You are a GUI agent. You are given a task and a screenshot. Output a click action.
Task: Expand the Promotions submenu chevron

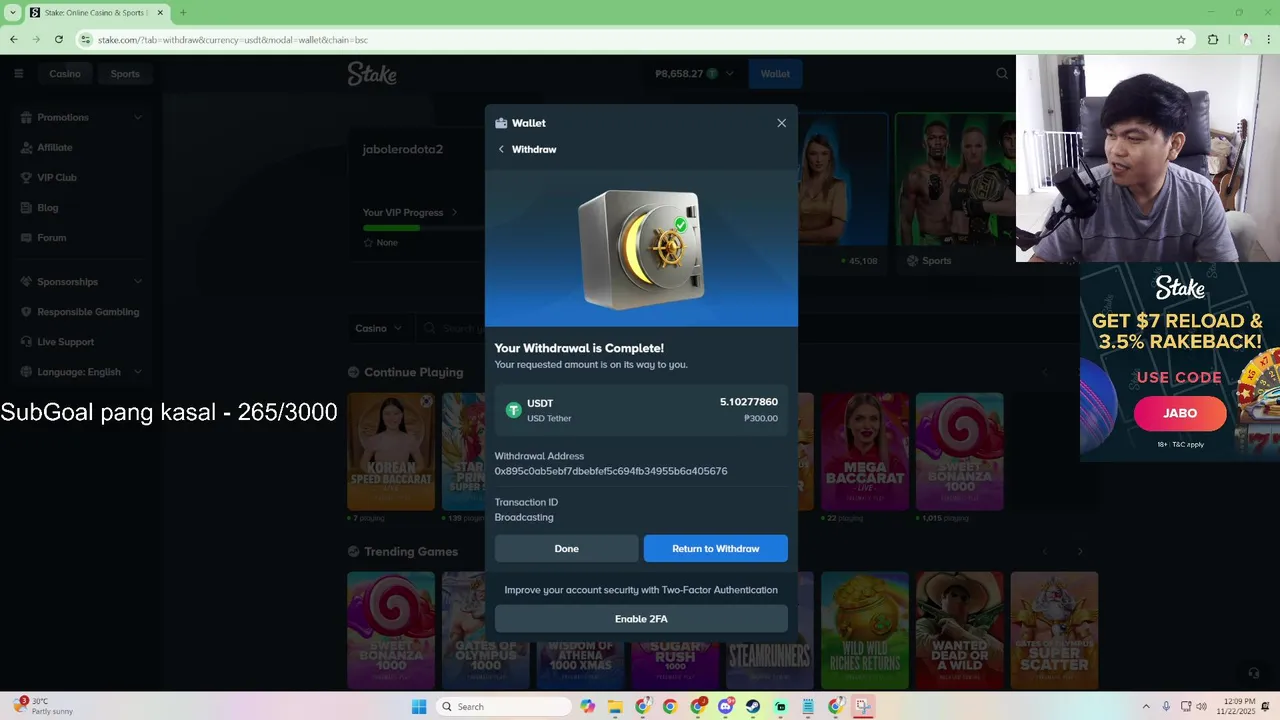[137, 117]
